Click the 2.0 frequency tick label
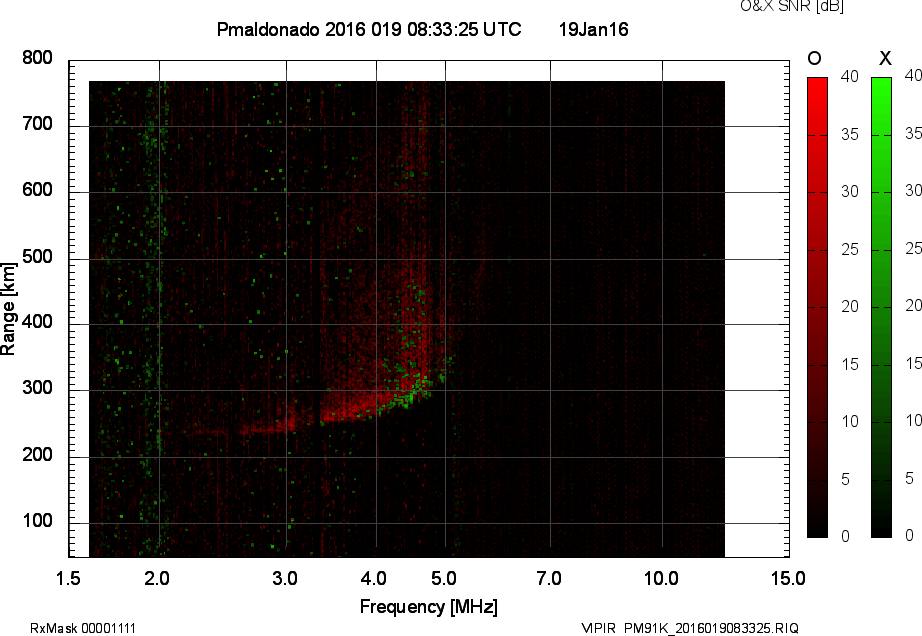Screen dimensions: 922x636 tap(157, 579)
